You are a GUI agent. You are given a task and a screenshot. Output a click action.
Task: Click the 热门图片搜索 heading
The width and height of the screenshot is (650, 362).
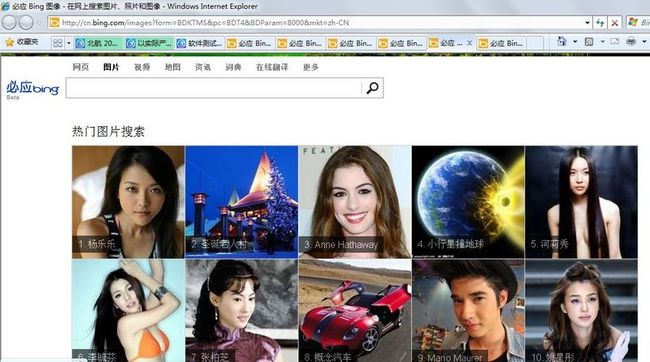(108, 132)
